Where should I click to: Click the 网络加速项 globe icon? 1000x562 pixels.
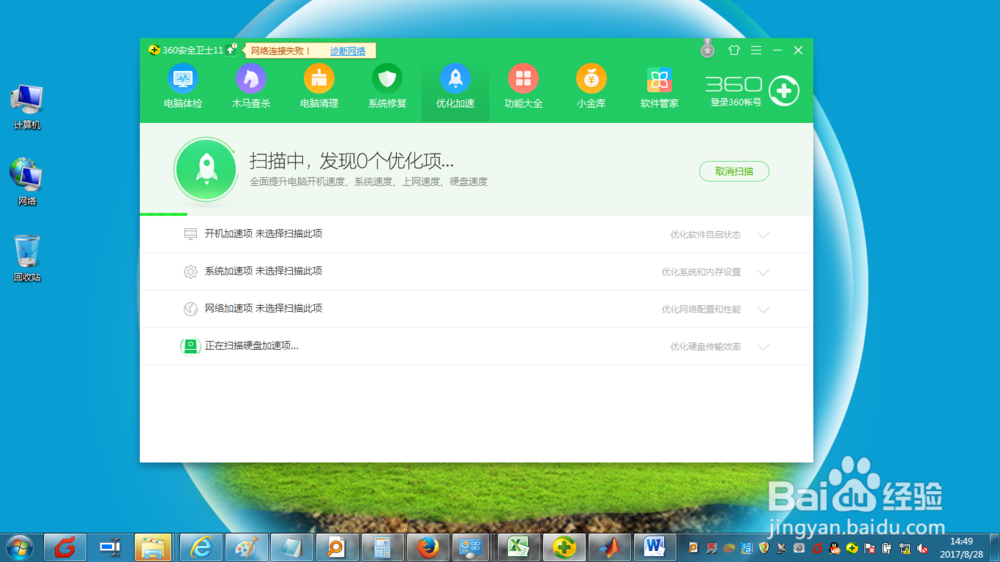click(x=190, y=309)
